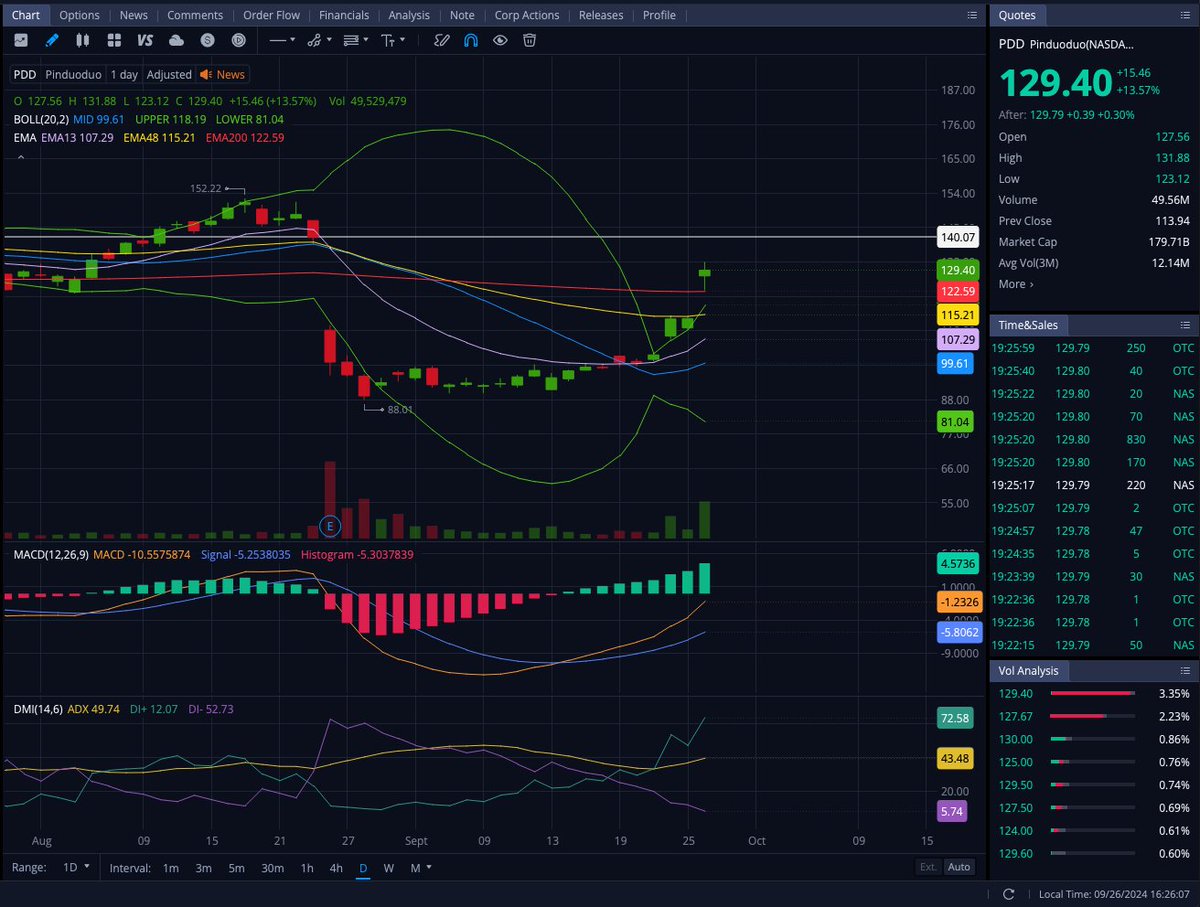Select the 1m interval
The image size is (1200, 907).
(x=171, y=868)
